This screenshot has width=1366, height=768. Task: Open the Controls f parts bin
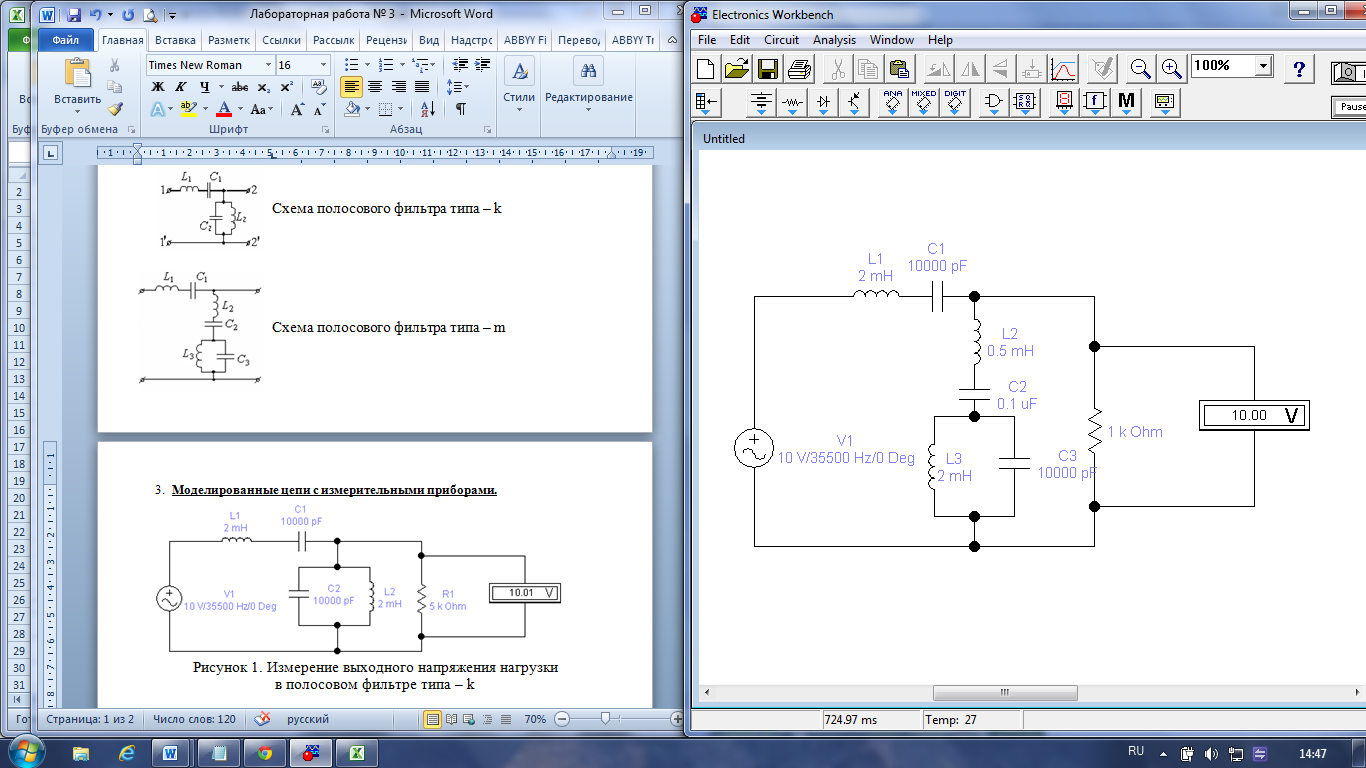[x=1095, y=102]
